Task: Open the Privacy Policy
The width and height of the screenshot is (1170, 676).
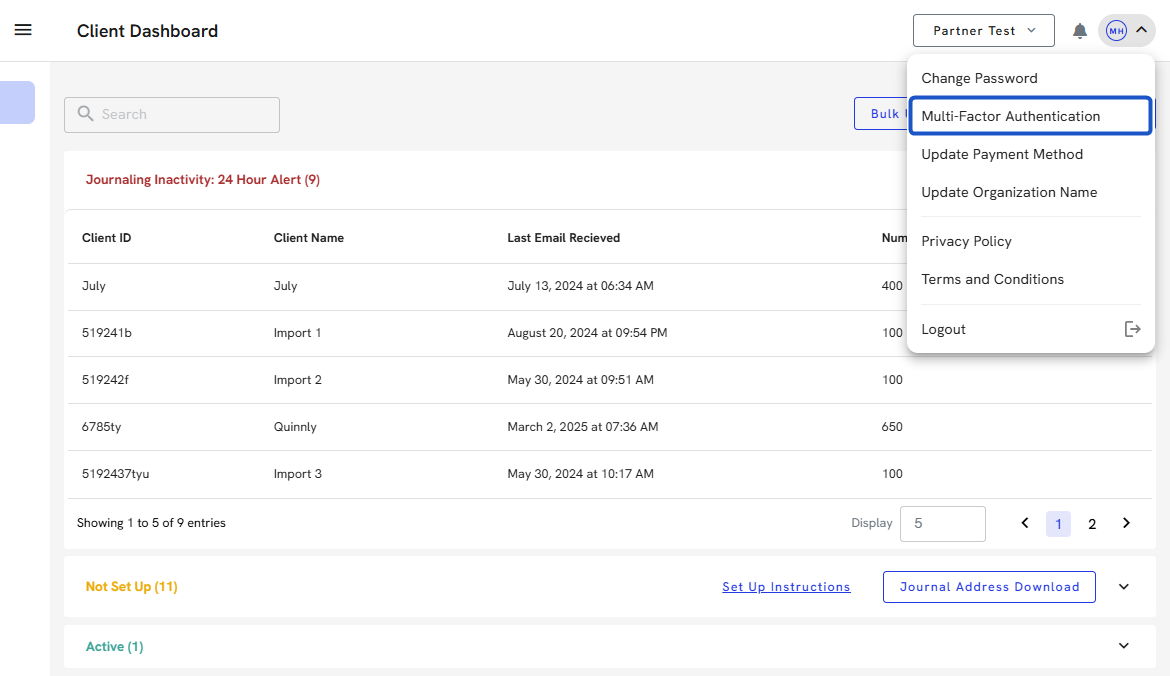Action: click(966, 241)
